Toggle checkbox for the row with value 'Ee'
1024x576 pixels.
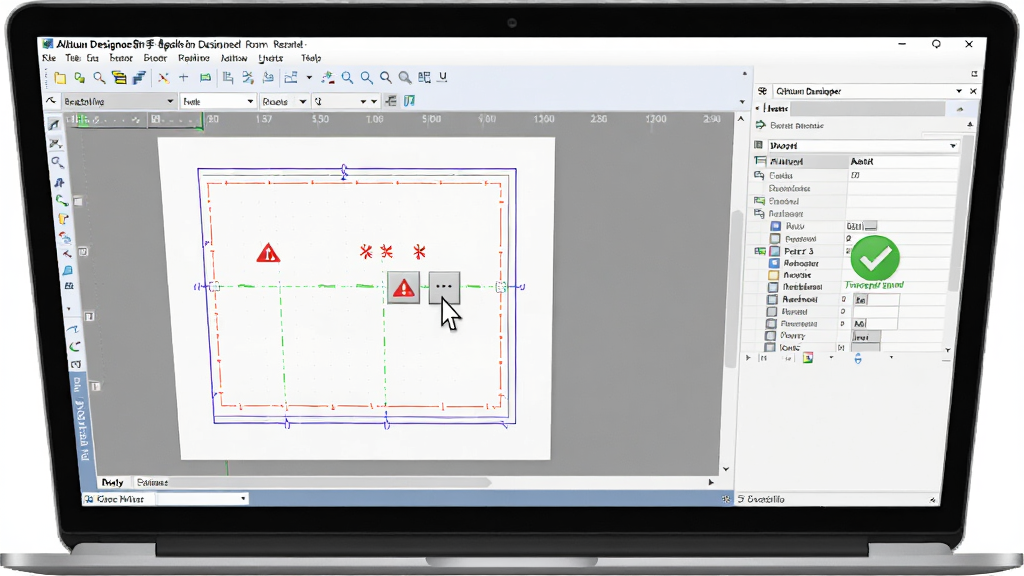click(772, 299)
